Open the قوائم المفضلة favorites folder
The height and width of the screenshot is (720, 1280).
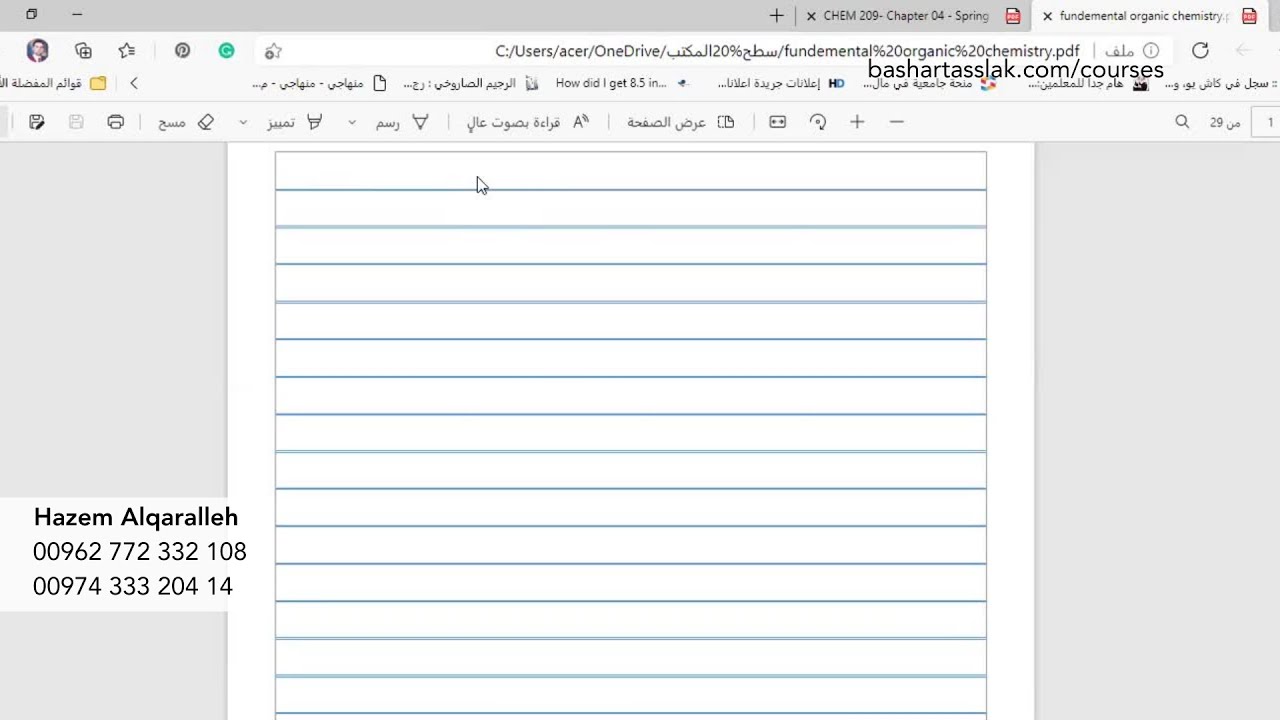click(55, 83)
